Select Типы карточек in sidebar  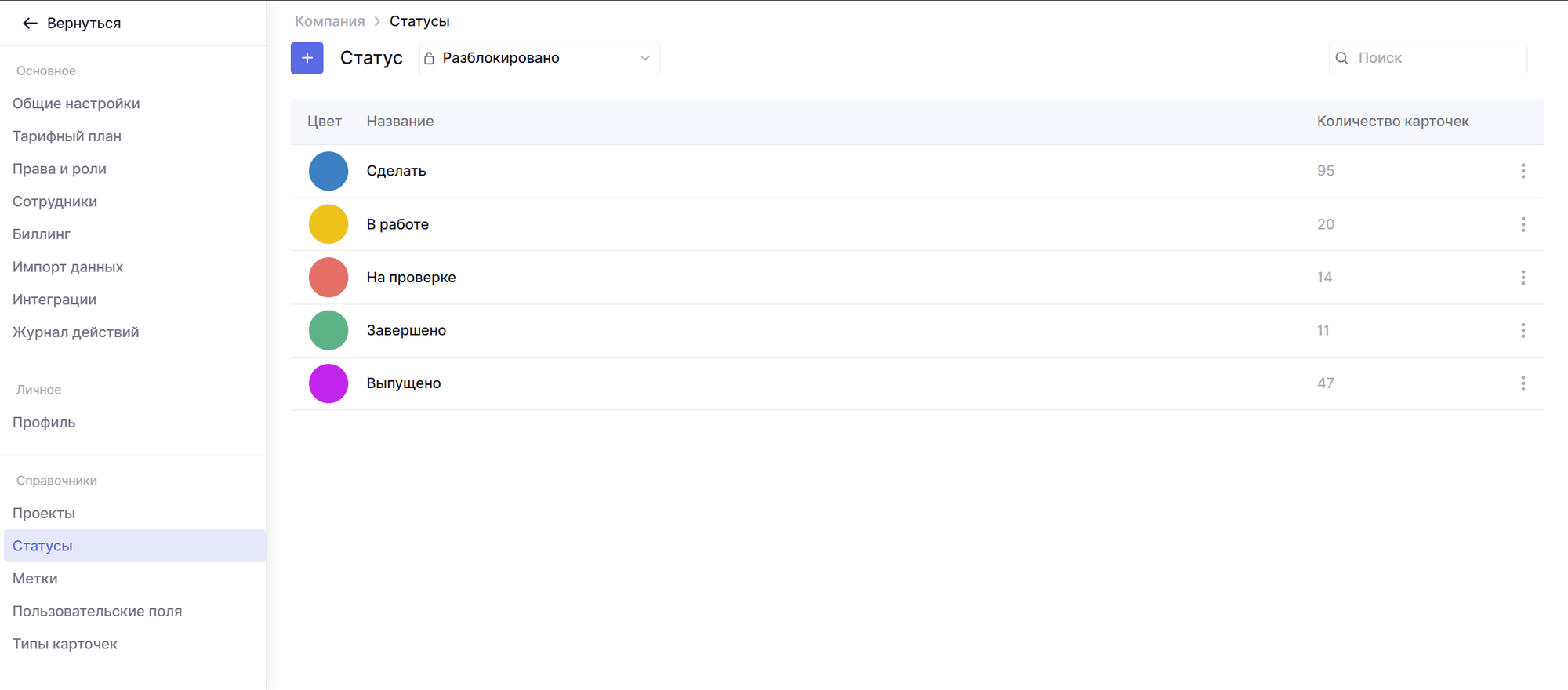pos(65,644)
